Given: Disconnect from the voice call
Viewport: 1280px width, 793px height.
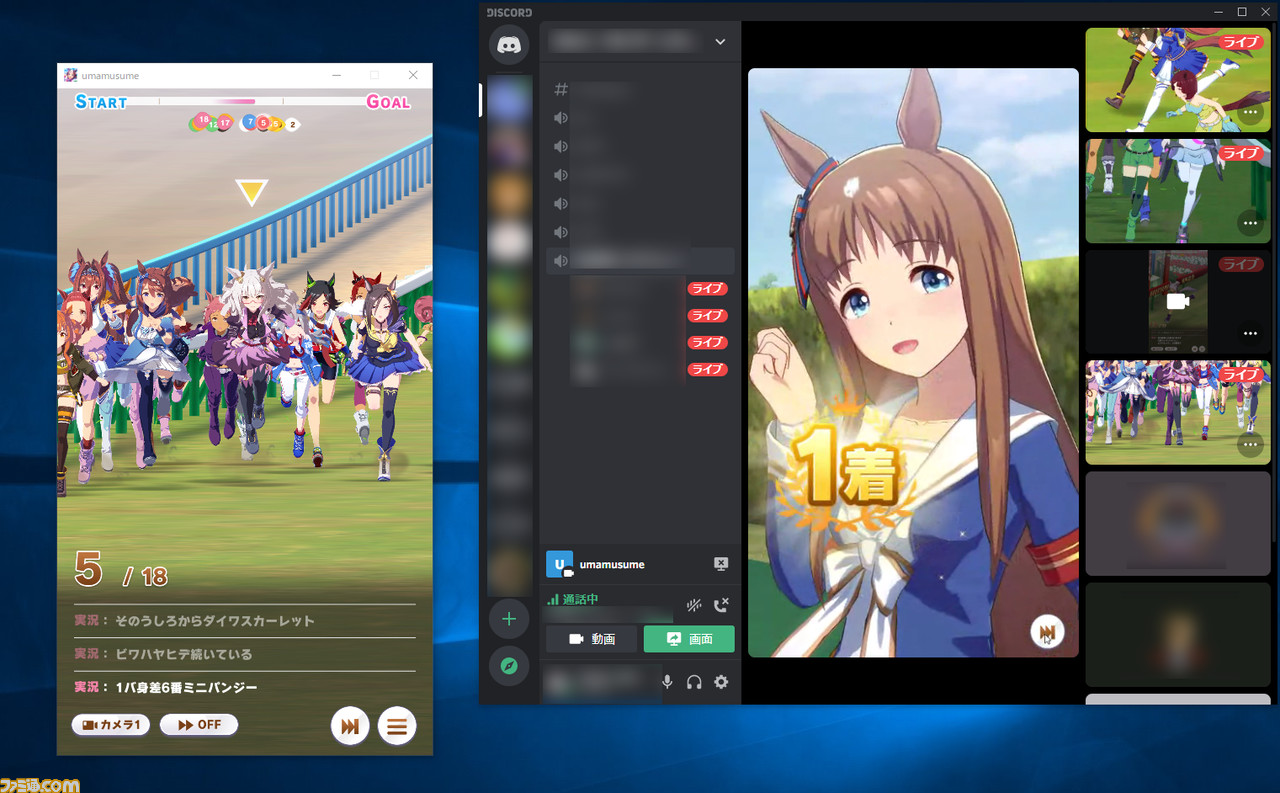Looking at the screenshot, I should (721, 605).
